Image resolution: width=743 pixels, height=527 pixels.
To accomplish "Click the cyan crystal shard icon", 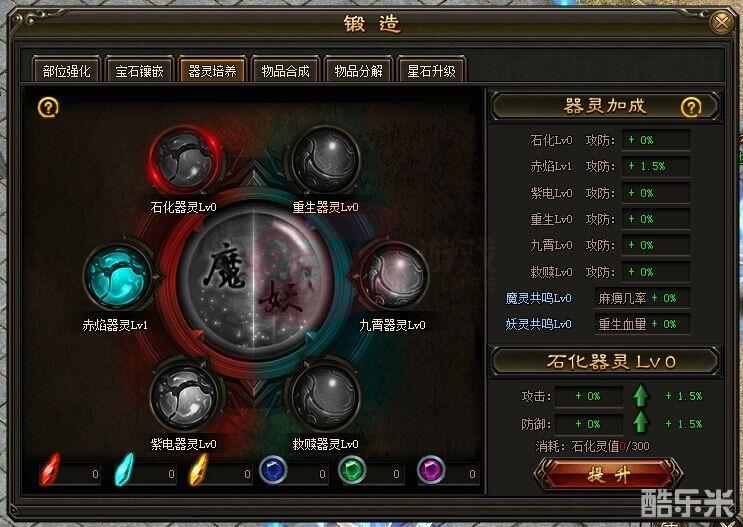I will coord(125,469).
